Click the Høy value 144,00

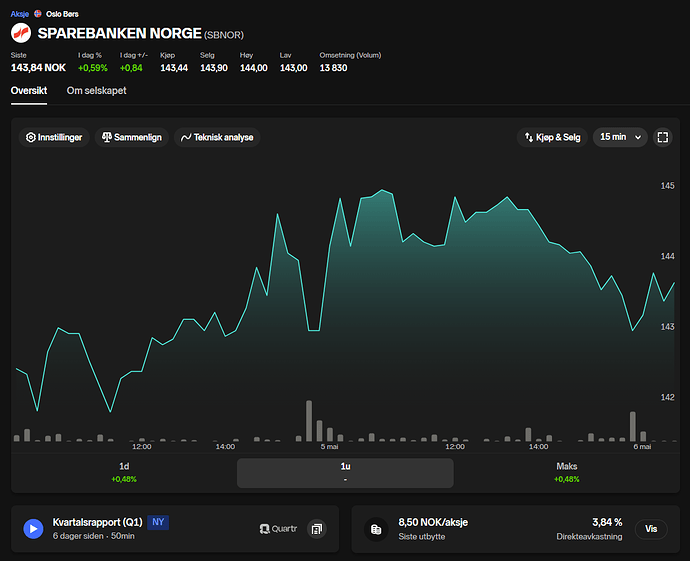253,68
